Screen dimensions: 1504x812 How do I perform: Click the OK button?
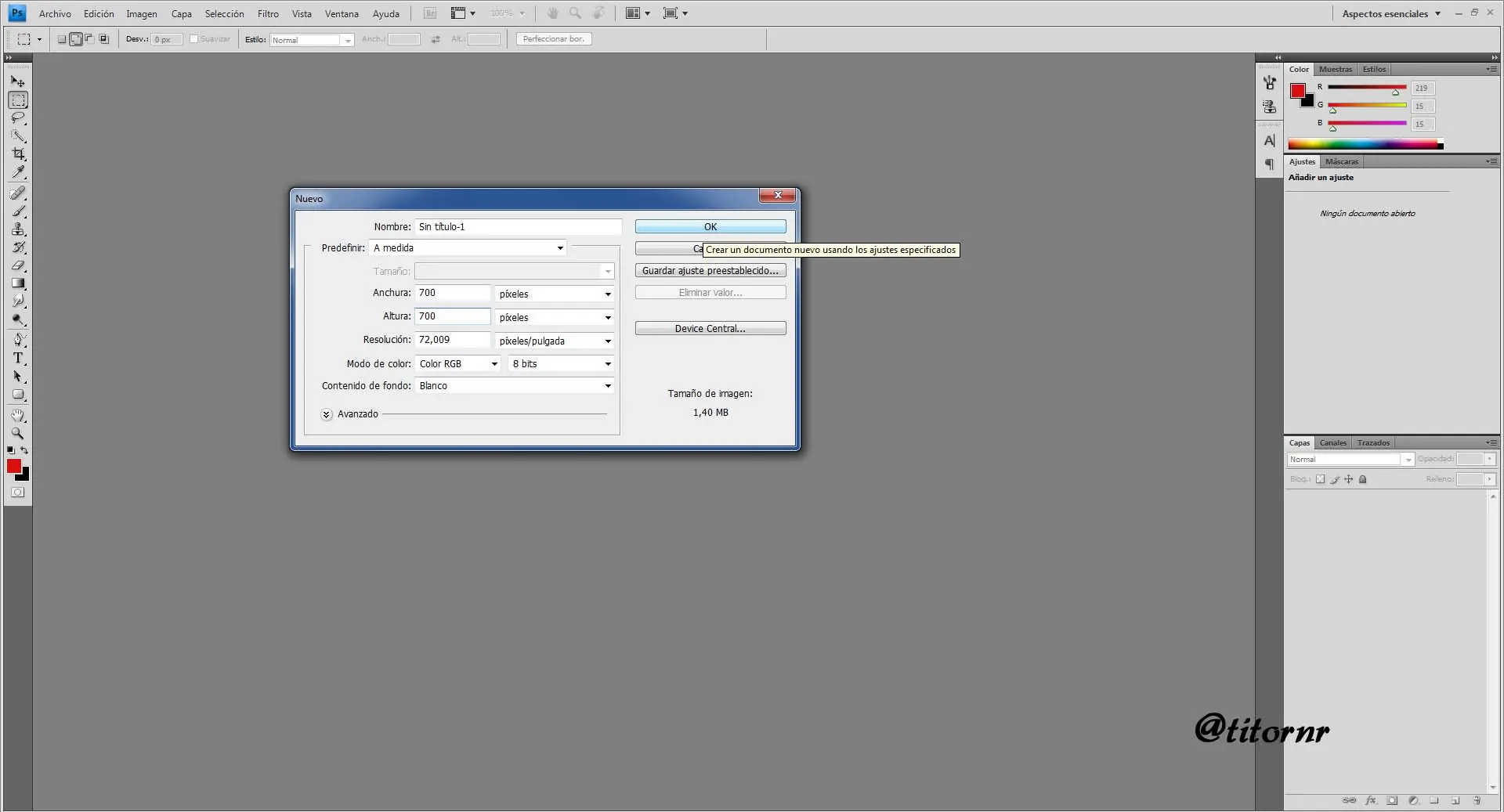tap(710, 227)
